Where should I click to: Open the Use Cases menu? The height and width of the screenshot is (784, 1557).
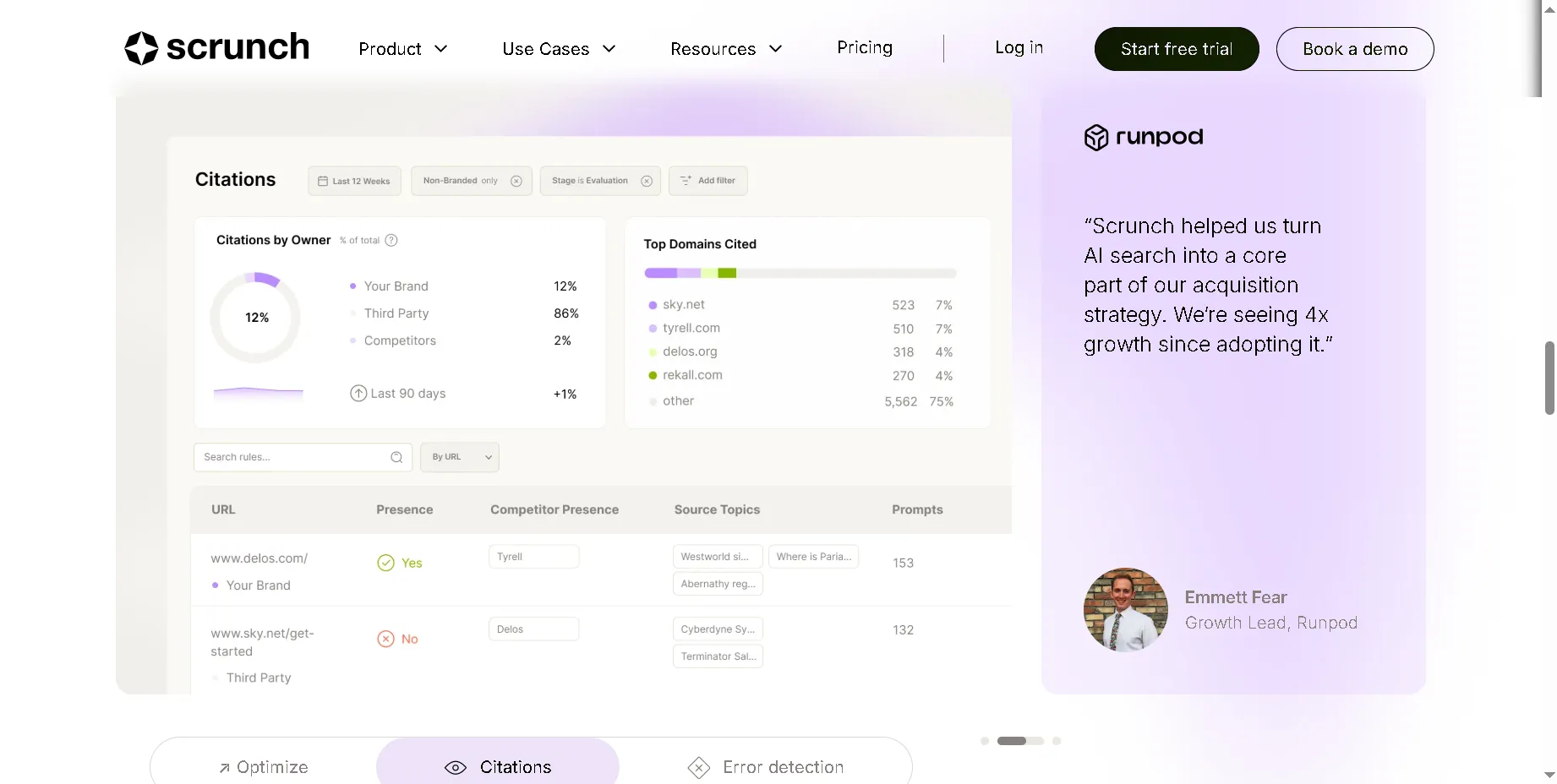point(559,49)
